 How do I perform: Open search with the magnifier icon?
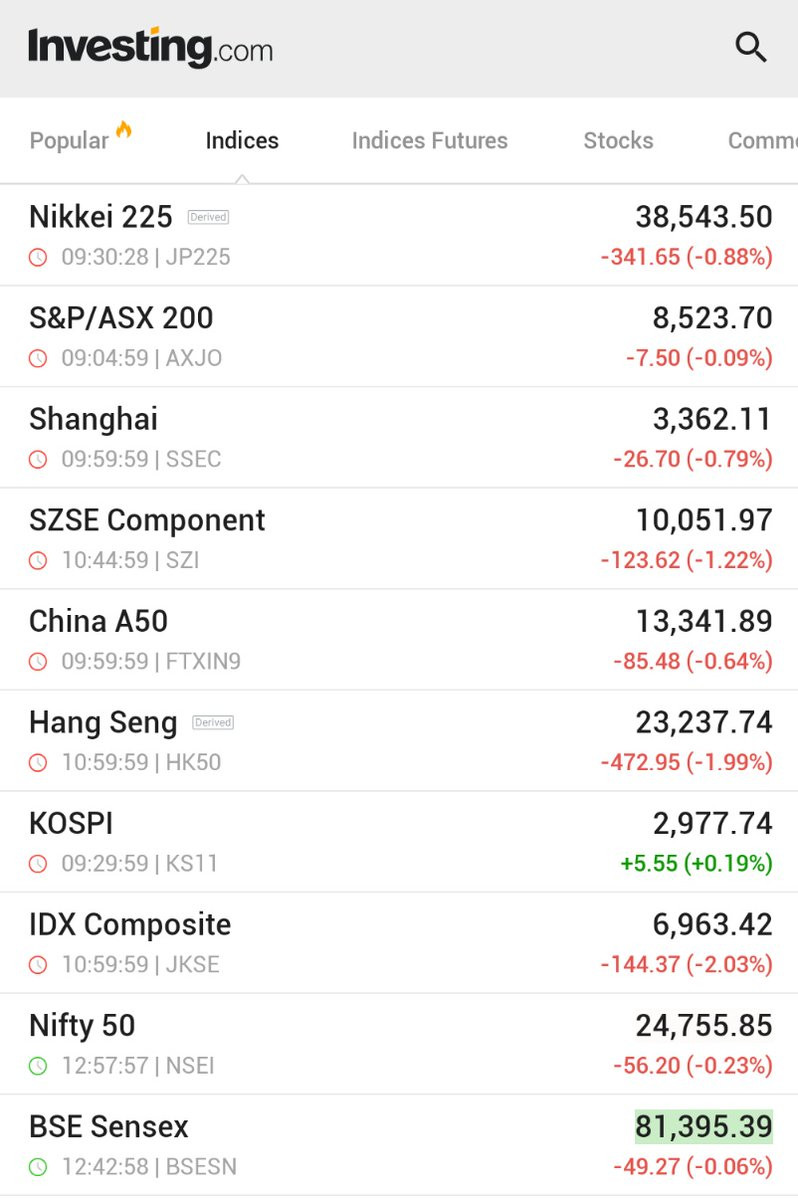750,47
